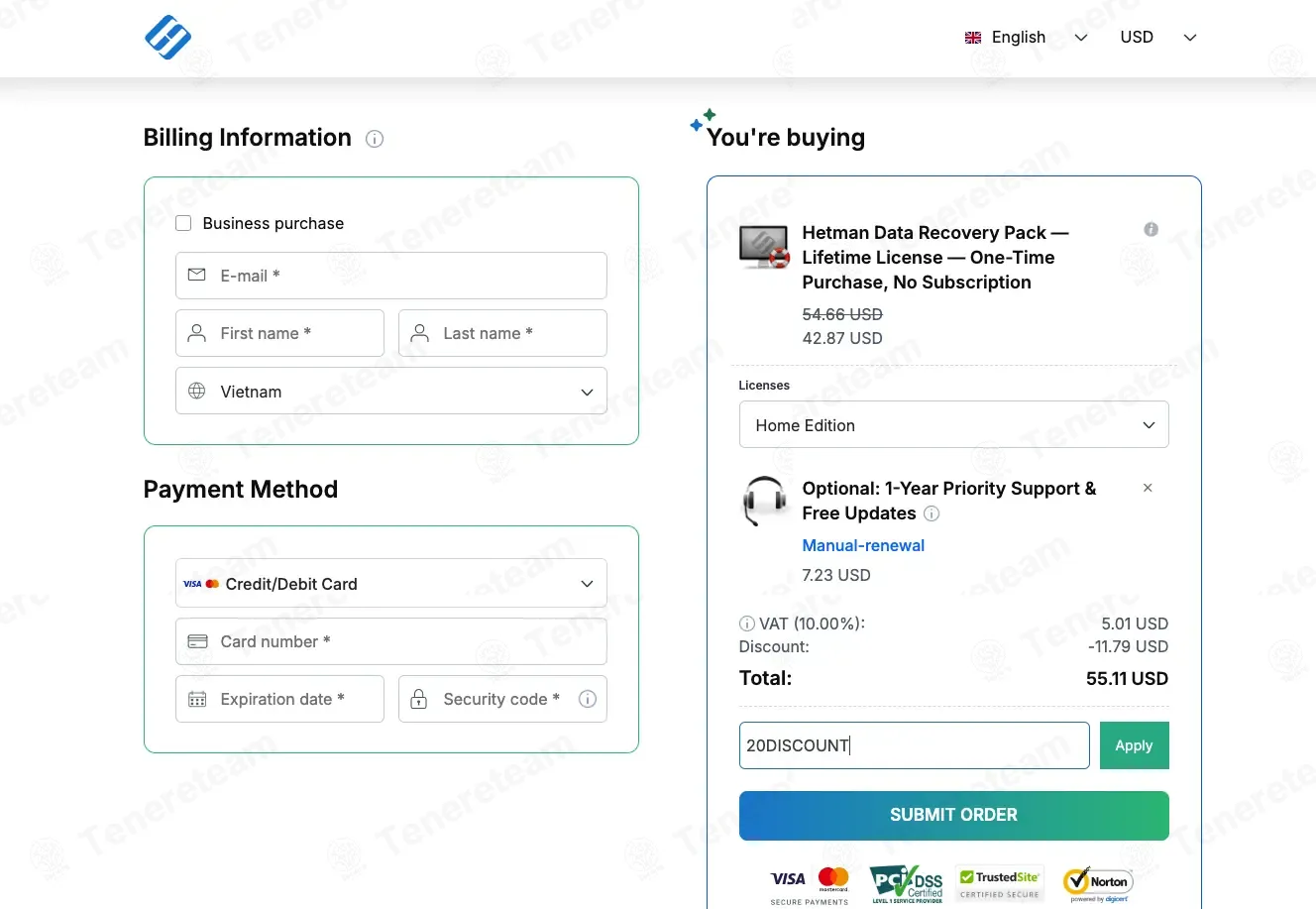
Task: Remove the optional Priority Support item
Action: 1148,488
